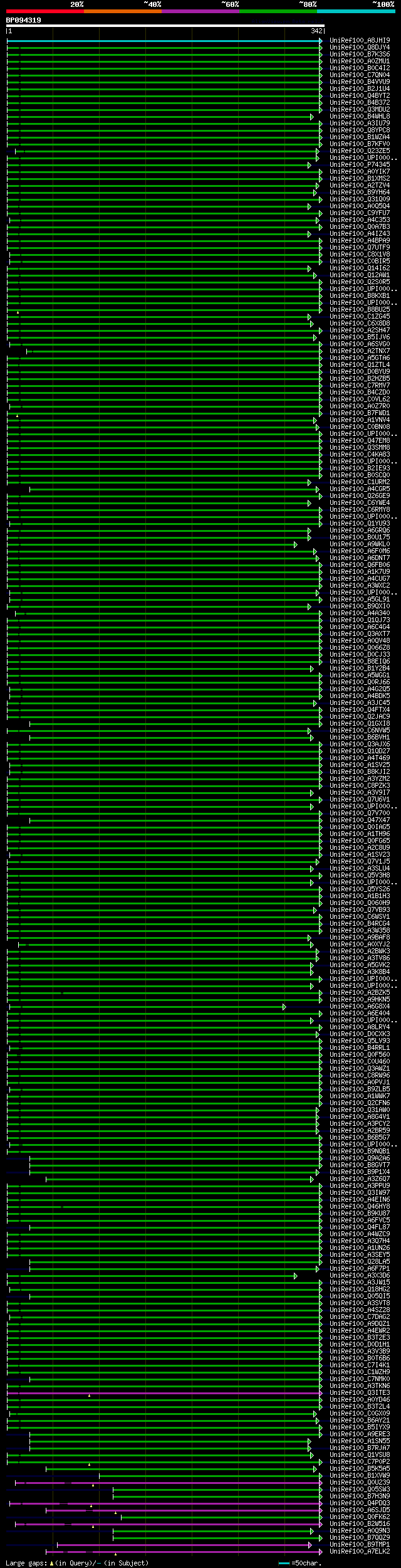Open hit UniRef100_C9YFU7
The width and height of the screenshot is (401, 1568).
[x=360, y=213]
